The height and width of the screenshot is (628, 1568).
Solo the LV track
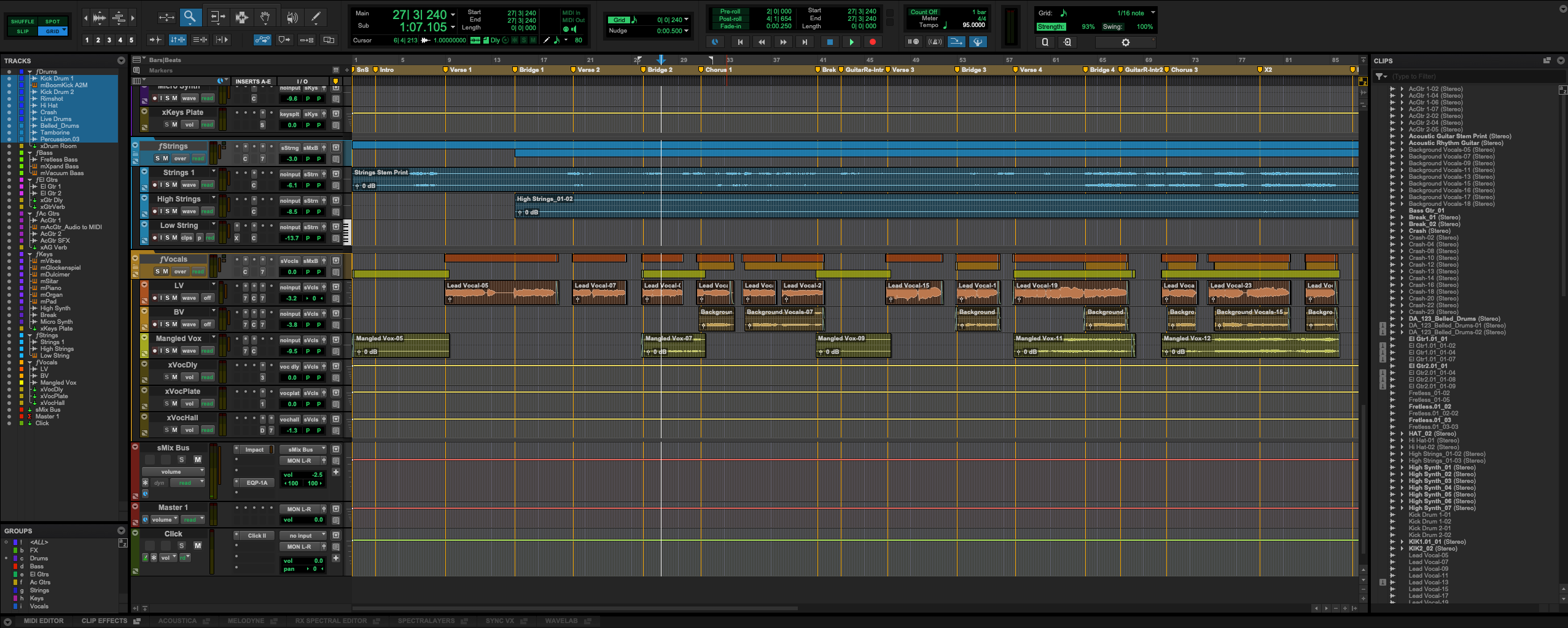167,298
